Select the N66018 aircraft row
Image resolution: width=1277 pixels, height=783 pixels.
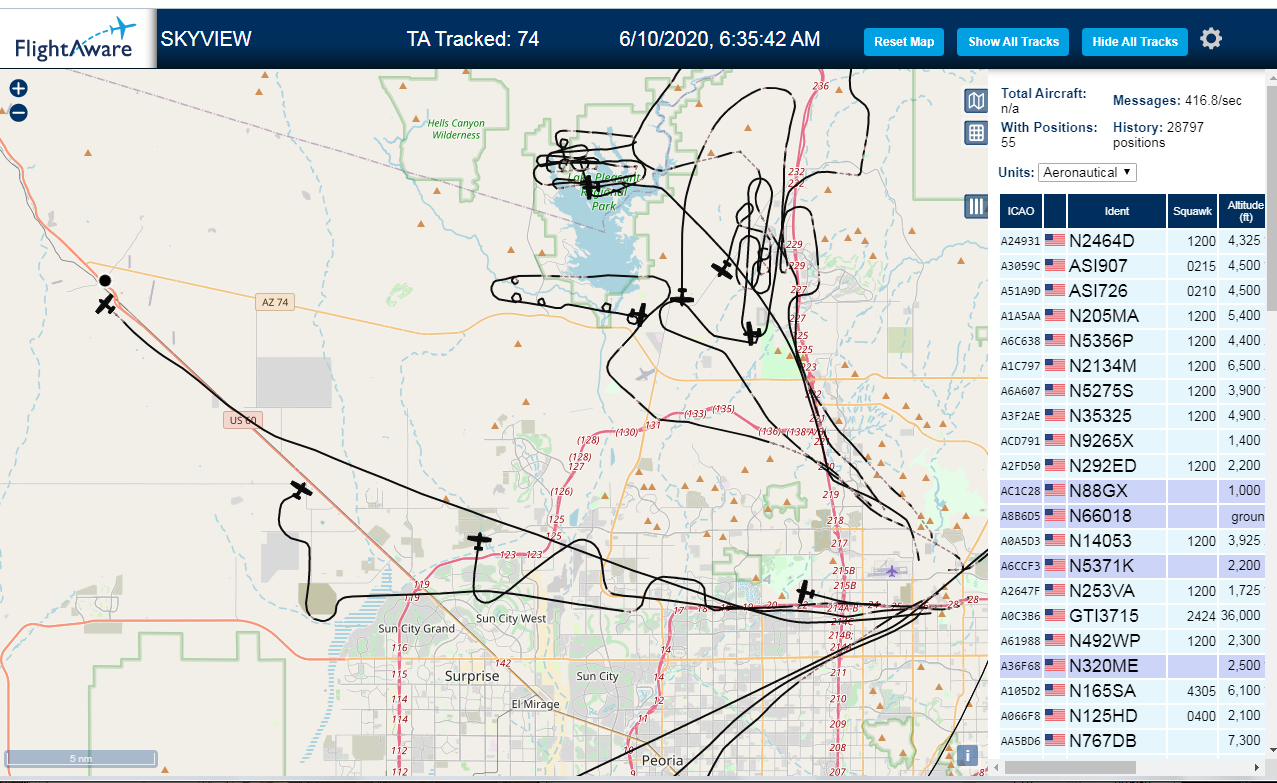[x=1132, y=516]
